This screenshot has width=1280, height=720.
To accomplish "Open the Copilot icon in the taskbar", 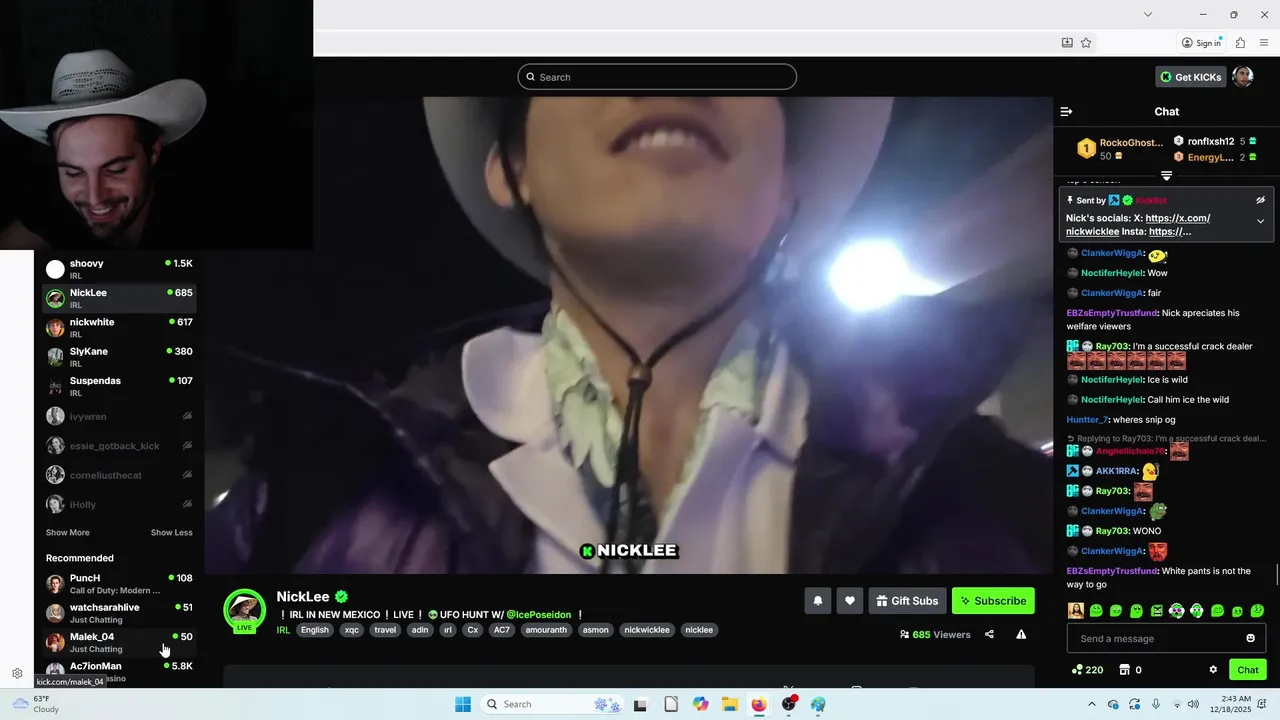I will pyautogui.click(x=700, y=704).
